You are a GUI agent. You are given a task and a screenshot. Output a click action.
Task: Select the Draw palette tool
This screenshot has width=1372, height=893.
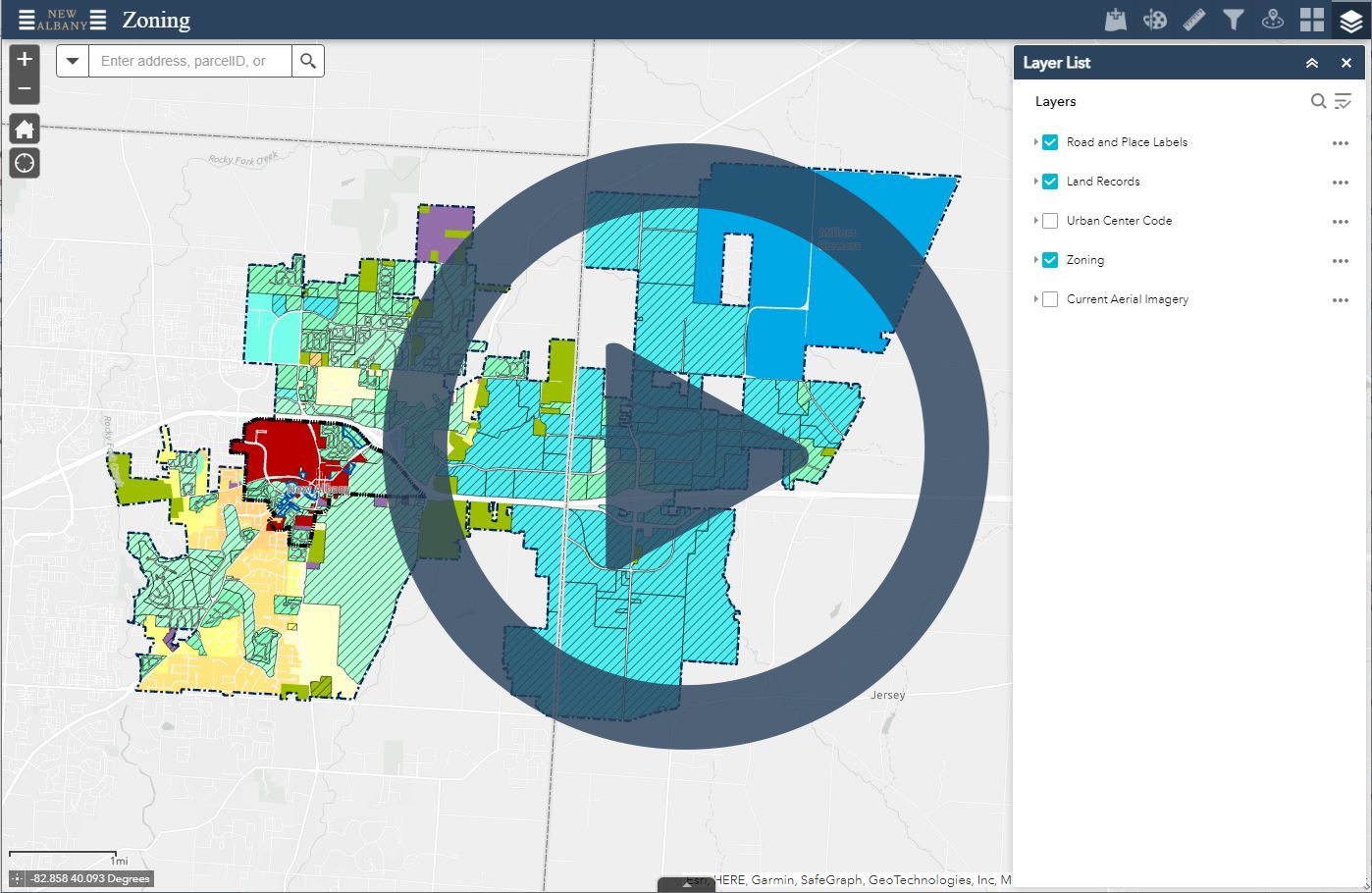(x=1154, y=18)
